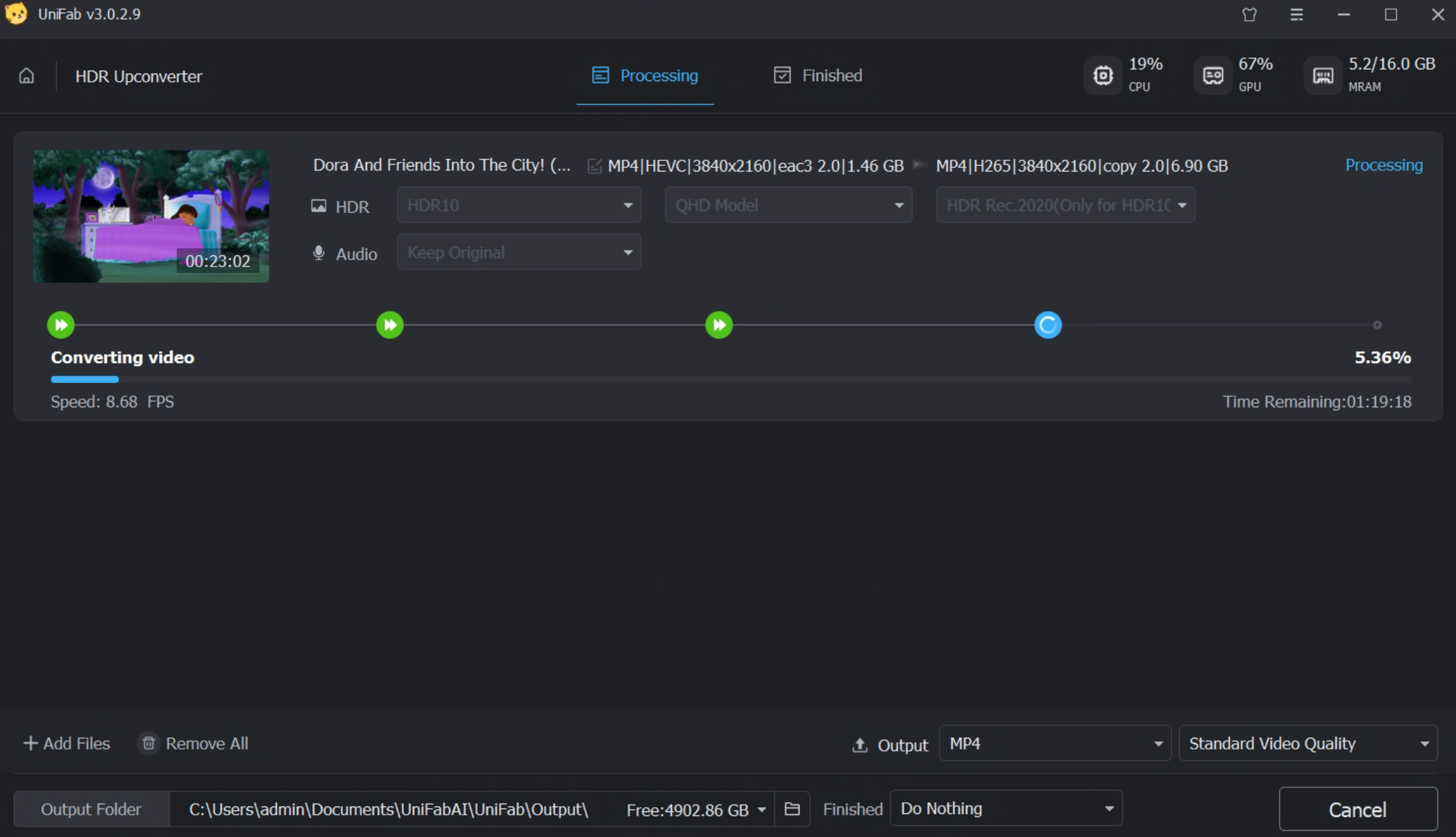The image size is (1456, 837).
Task: Click the CPU usage icon
Action: pos(1103,76)
